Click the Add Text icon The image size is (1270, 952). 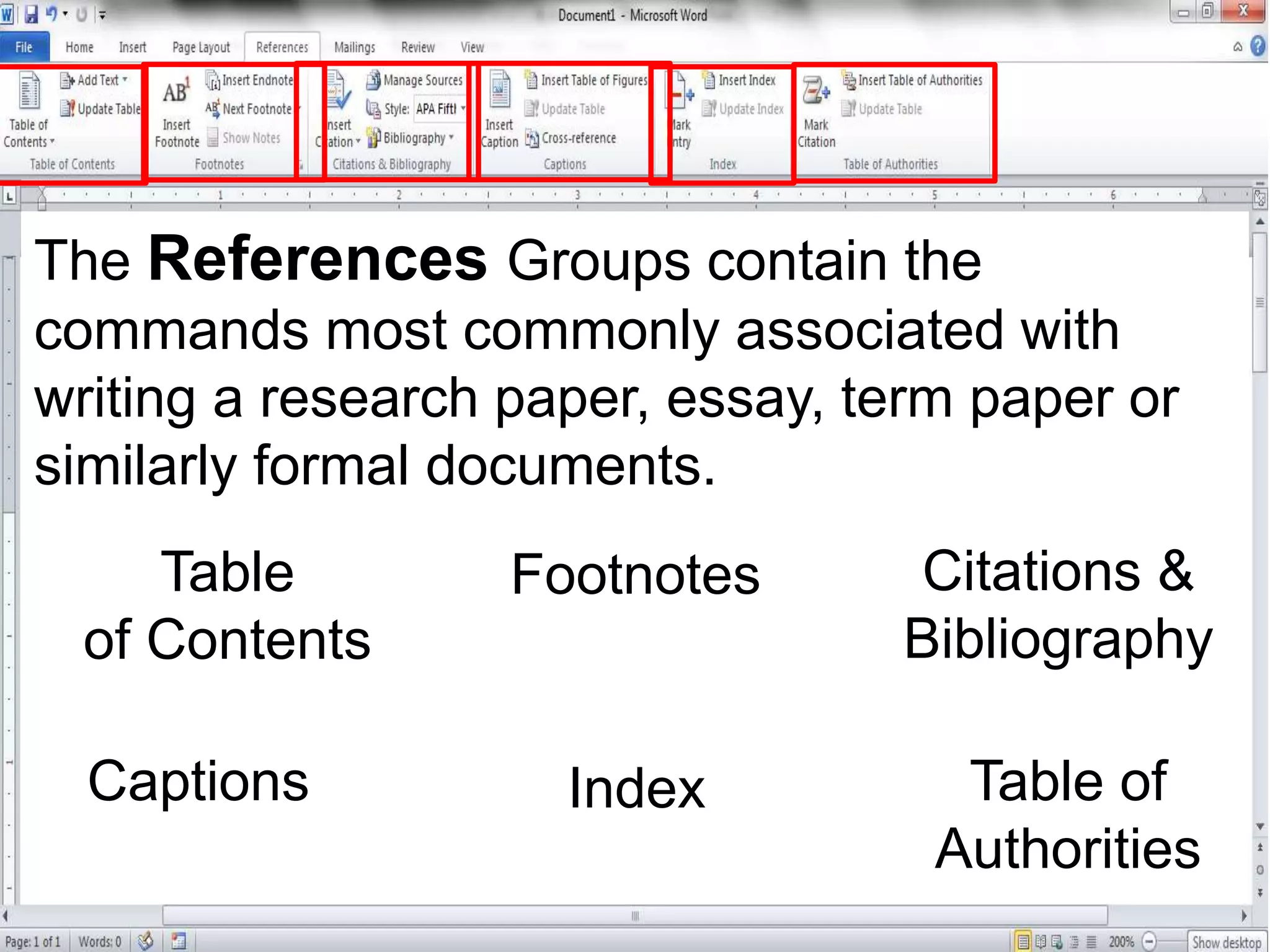[x=67, y=81]
